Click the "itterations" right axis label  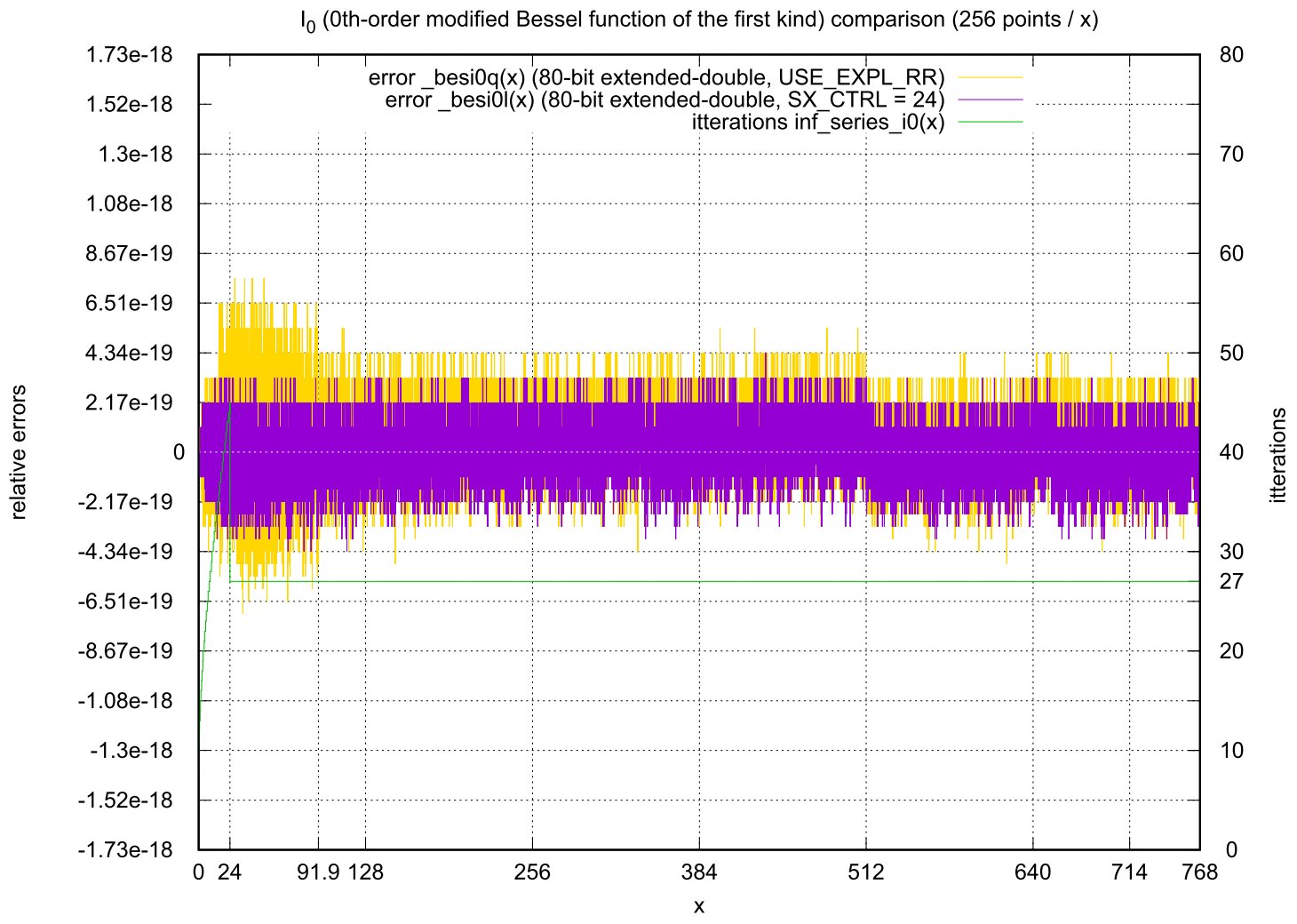pyautogui.click(x=1278, y=455)
